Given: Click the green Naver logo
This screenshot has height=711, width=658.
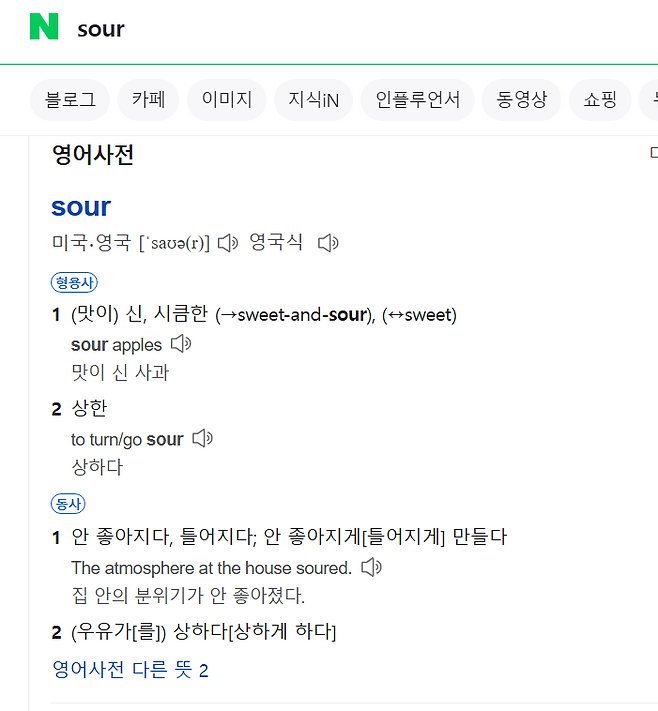Looking at the screenshot, I should (x=44, y=27).
